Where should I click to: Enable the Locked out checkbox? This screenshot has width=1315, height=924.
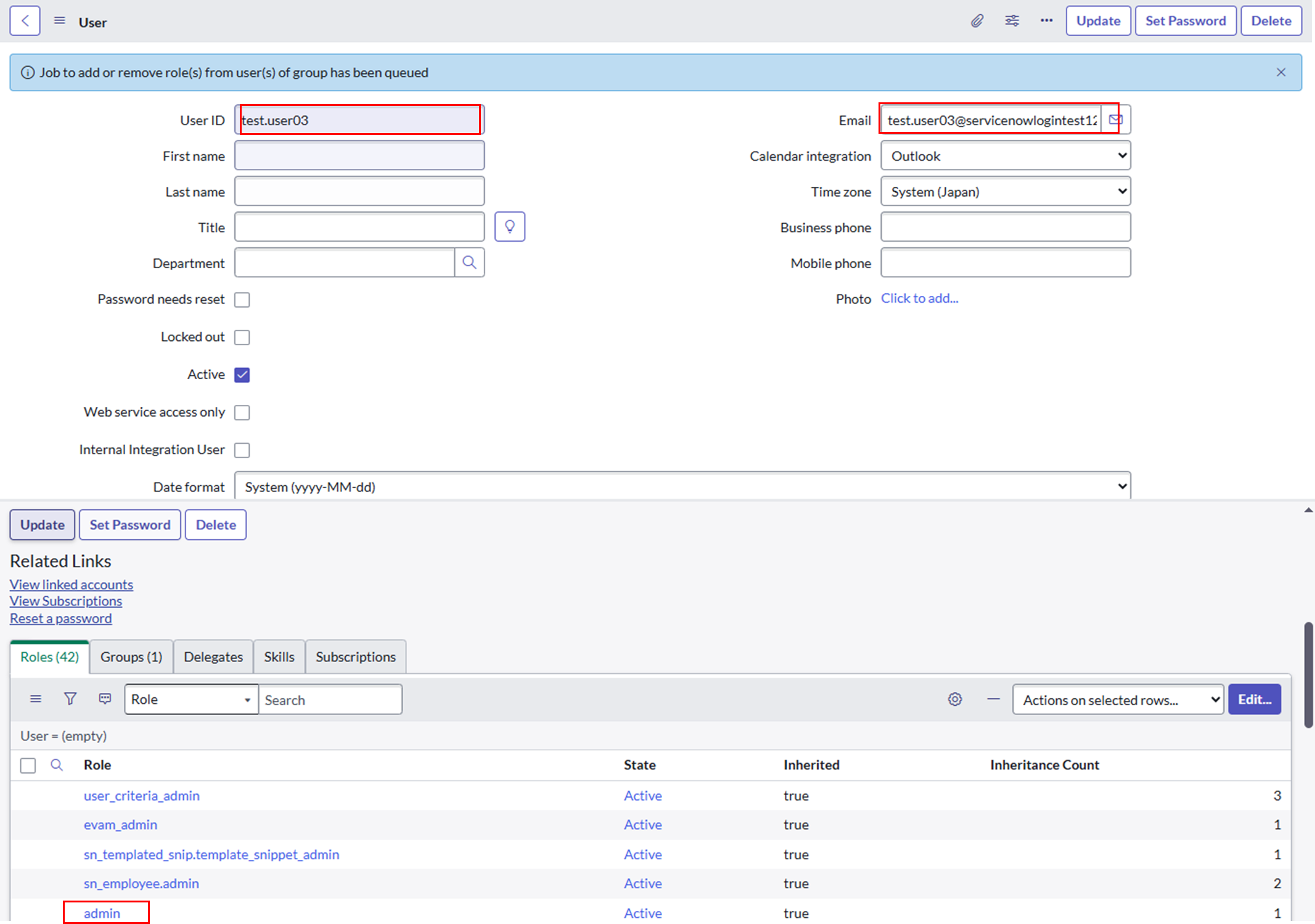[242, 337]
